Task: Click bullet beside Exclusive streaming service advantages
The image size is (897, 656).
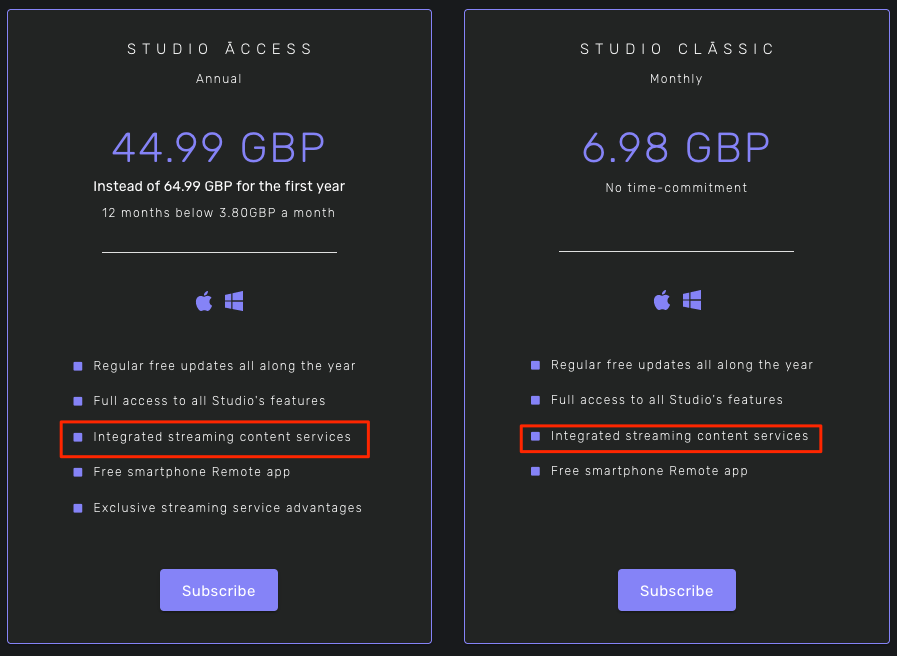Action: [x=78, y=508]
